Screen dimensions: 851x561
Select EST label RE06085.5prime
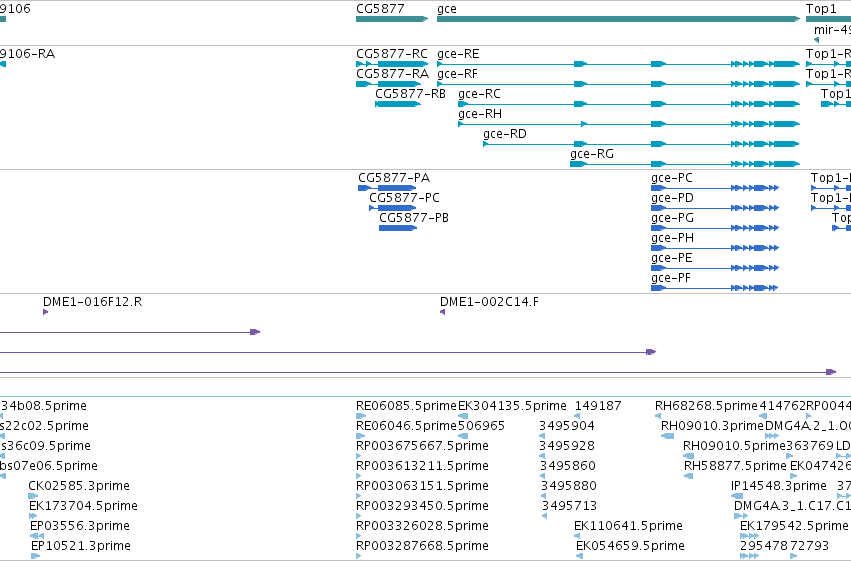tap(406, 406)
